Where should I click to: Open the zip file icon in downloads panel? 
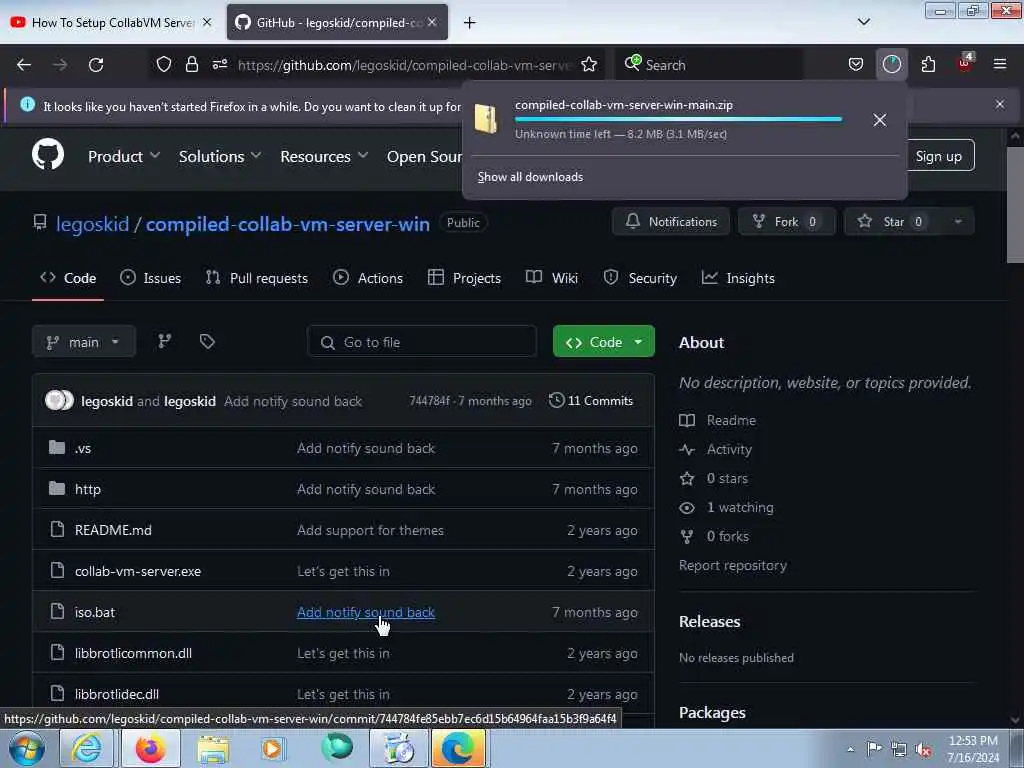click(x=486, y=119)
